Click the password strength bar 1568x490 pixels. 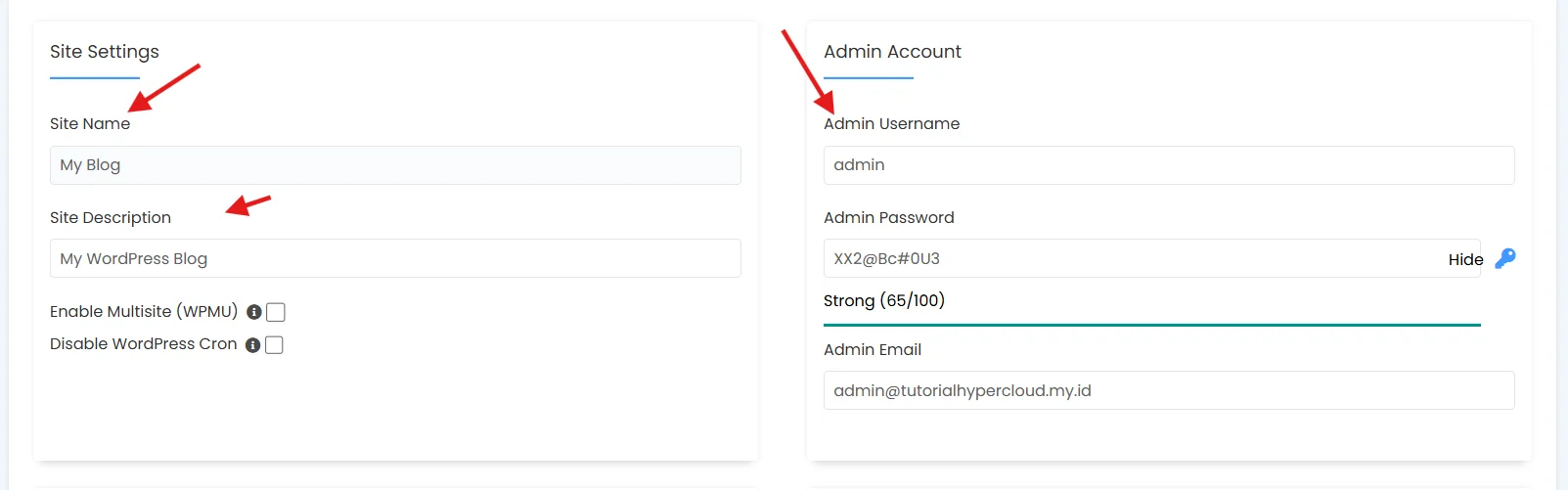1152,325
